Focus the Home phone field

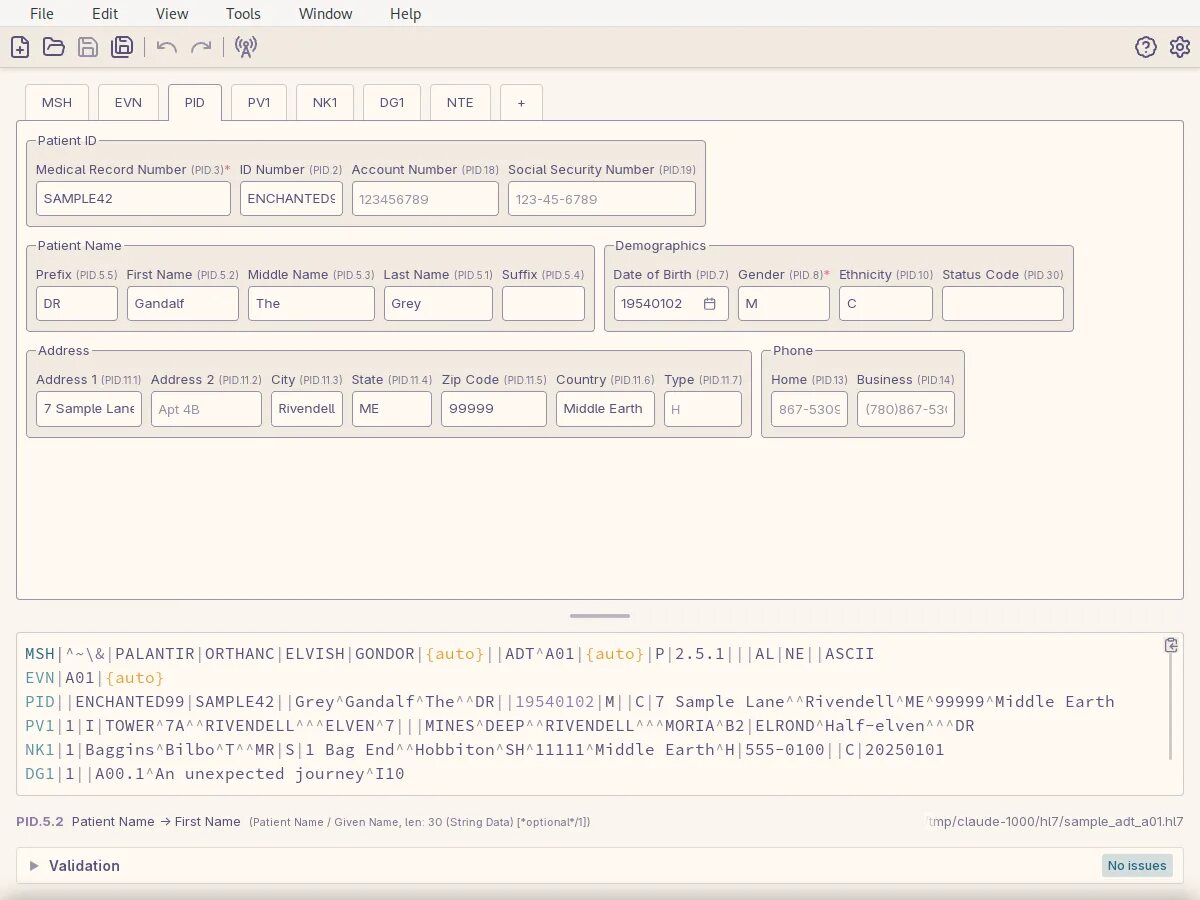(x=809, y=409)
